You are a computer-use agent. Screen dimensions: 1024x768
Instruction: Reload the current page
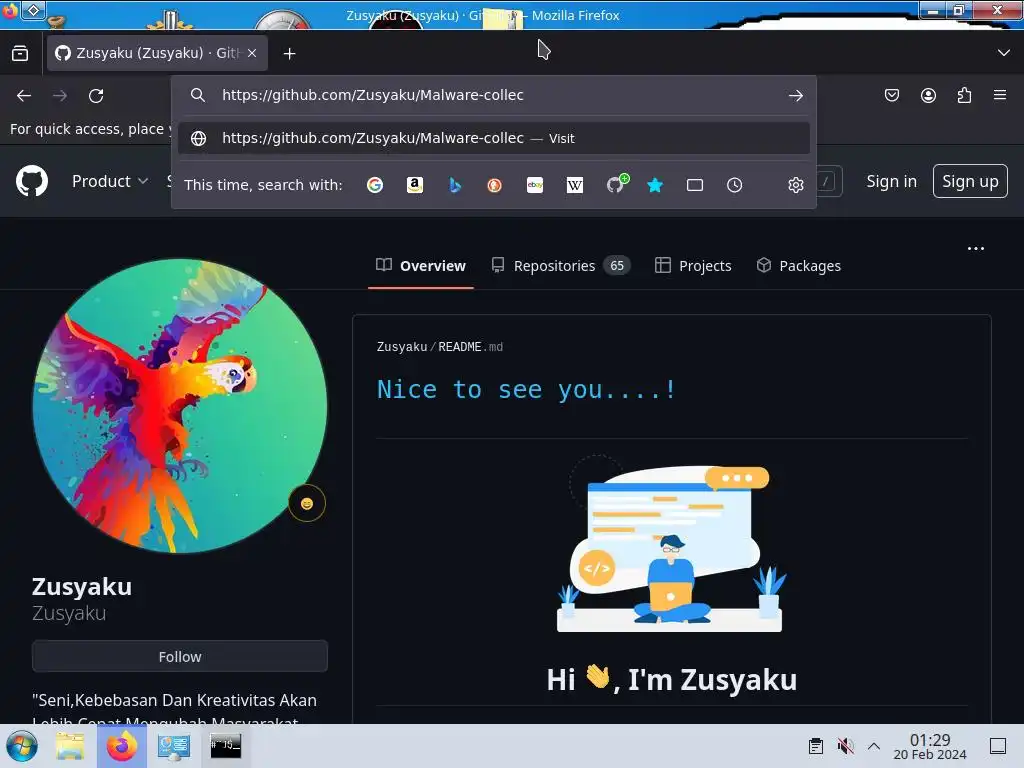pyautogui.click(x=96, y=96)
